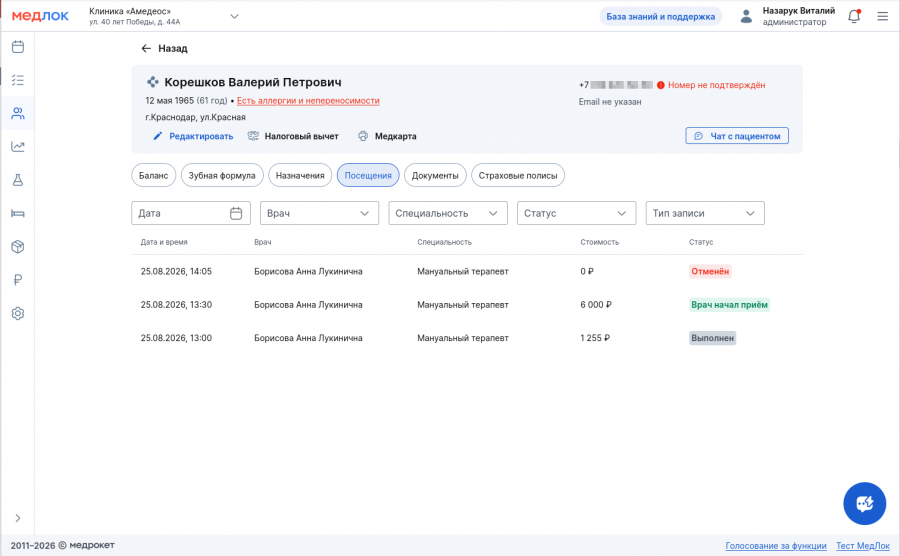The image size is (900, 556).
Task: Open the floating chat support button
Action: click(864, 503)
